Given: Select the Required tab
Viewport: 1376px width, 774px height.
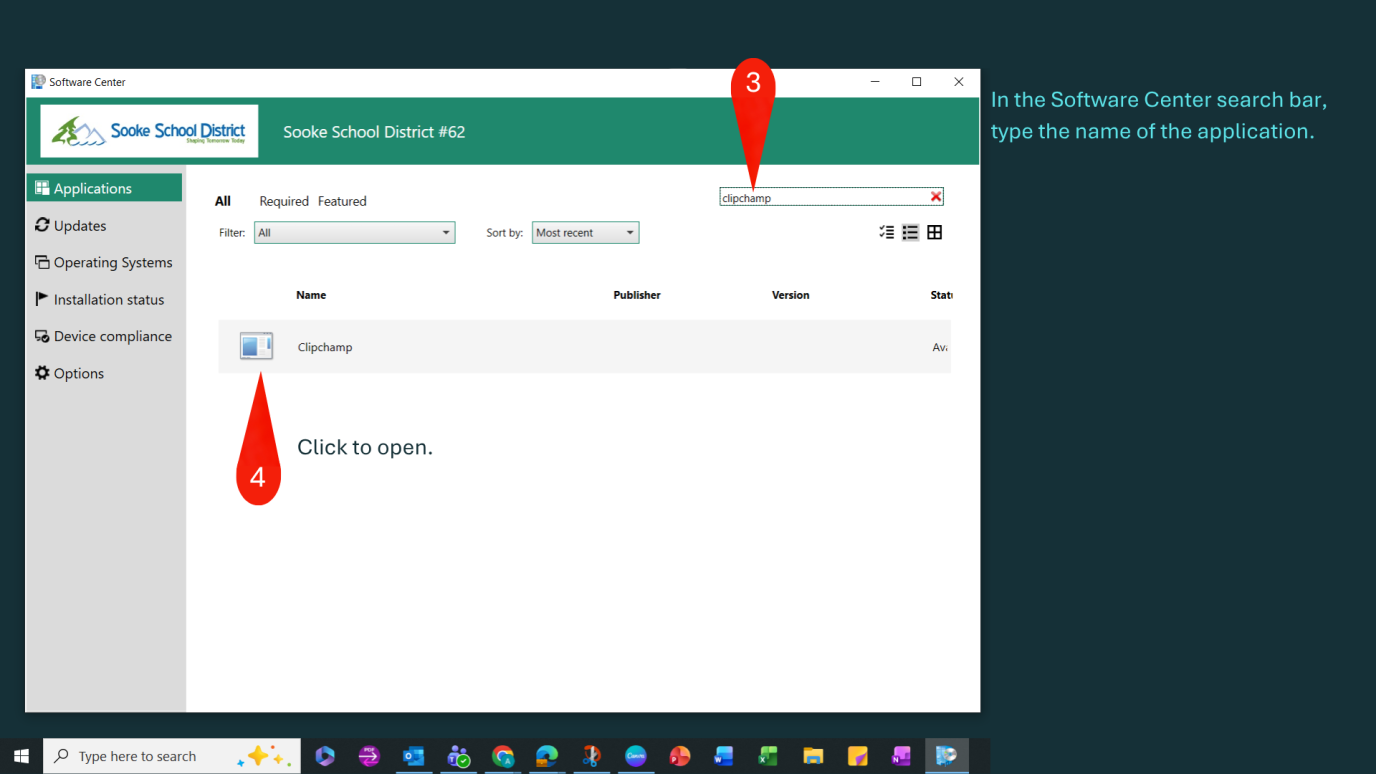Looking at the screenshot, I should [284, 201].
